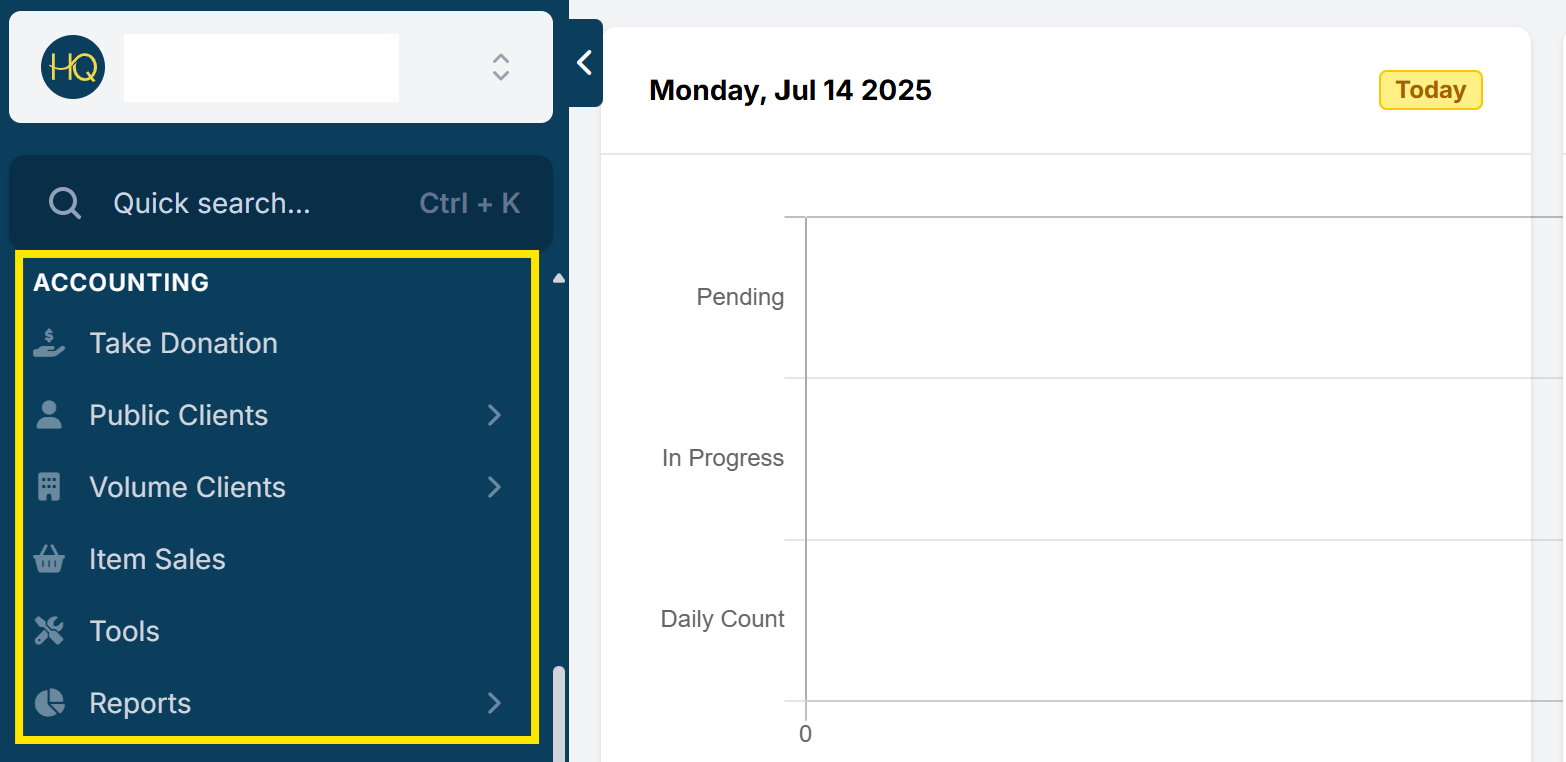
Task: Click the Tools wrench icon
Action: pos(49,631)
